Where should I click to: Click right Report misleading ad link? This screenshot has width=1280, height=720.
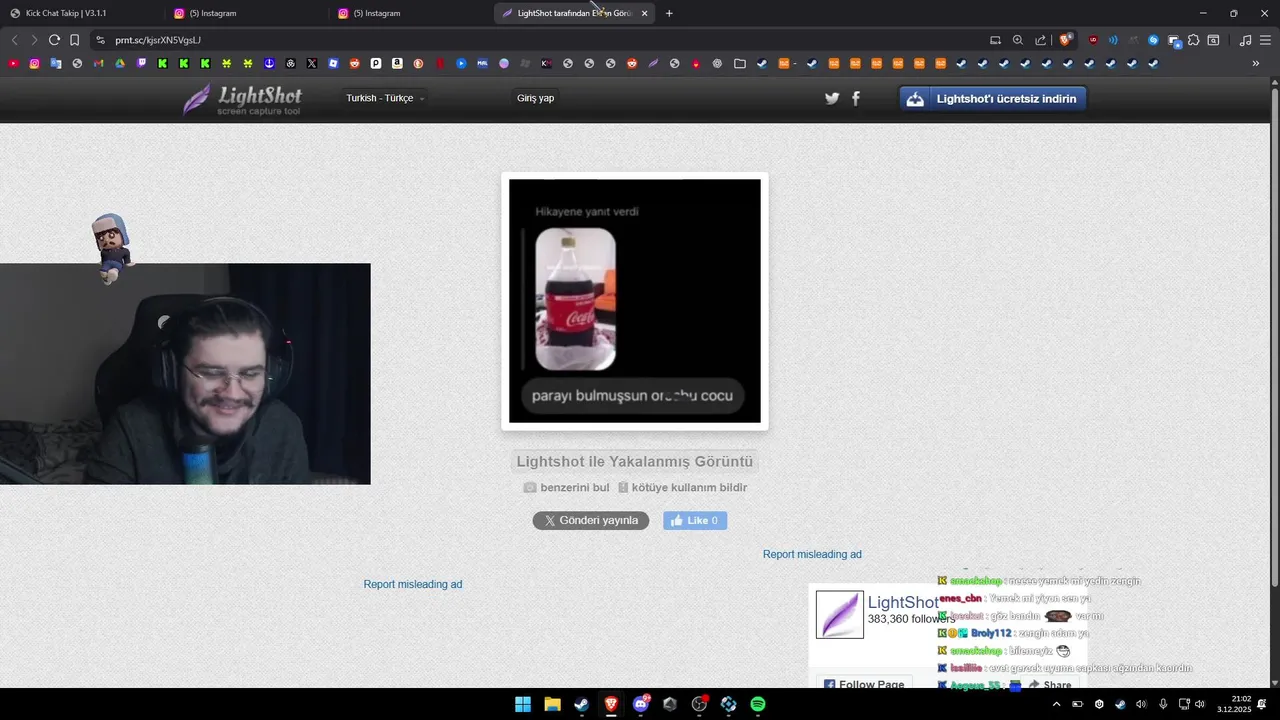point(812,554)
